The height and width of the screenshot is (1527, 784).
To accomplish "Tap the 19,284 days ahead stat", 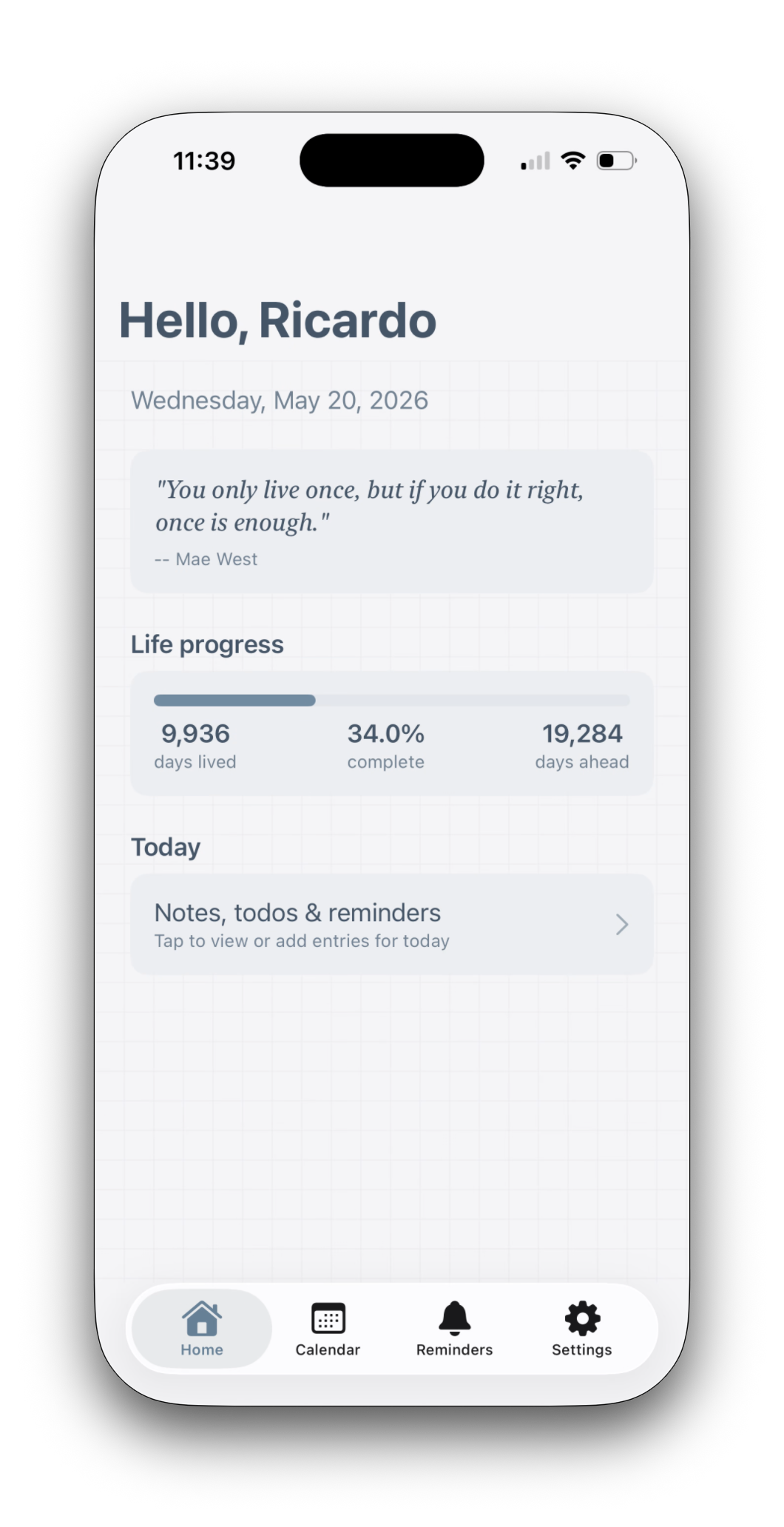I will 582,746.
